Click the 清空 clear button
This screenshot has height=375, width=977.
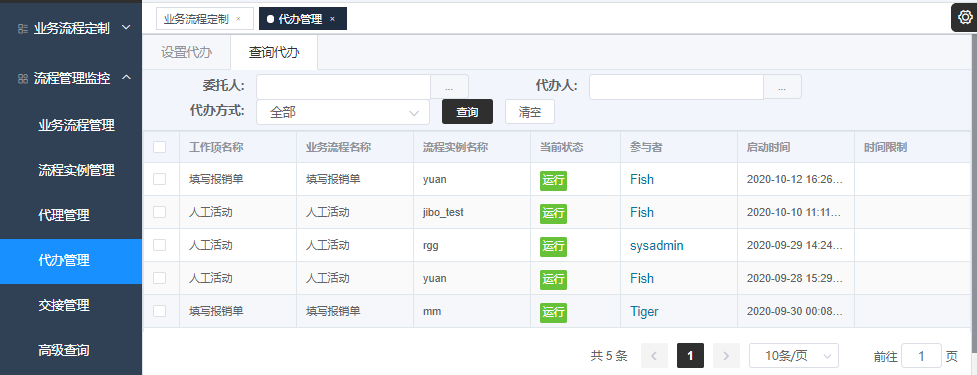click(x=530, y=112)
